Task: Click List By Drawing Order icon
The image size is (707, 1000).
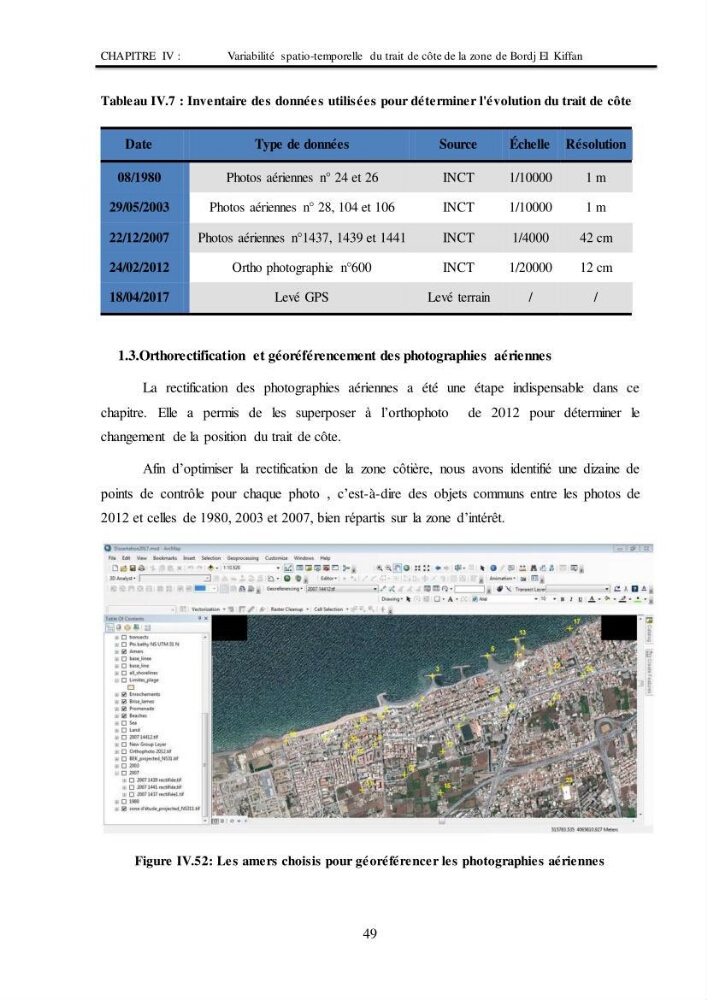Action: [110, 628]
